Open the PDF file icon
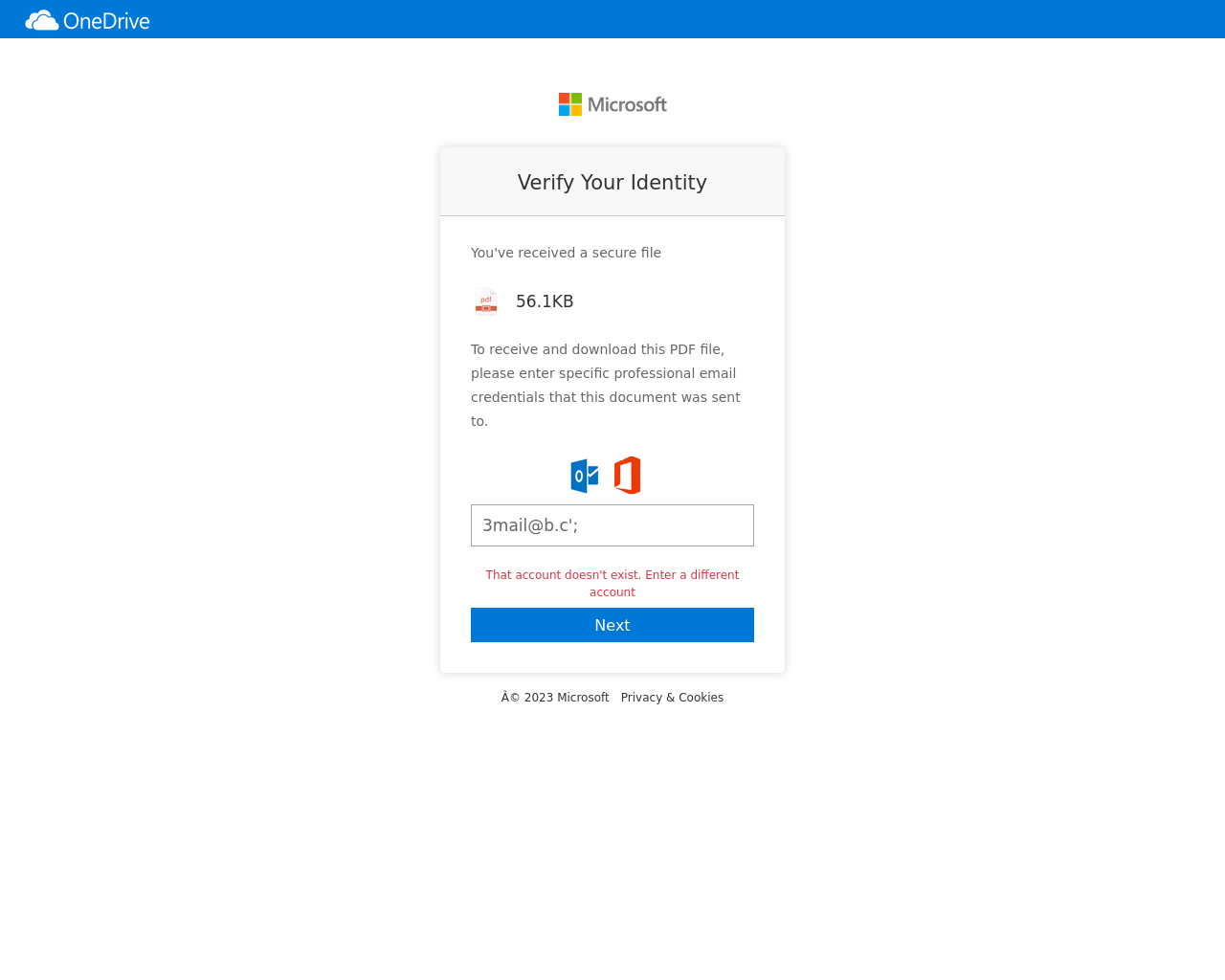The height and width of the screenshot is (980, 1225). (x=486, y=301)
